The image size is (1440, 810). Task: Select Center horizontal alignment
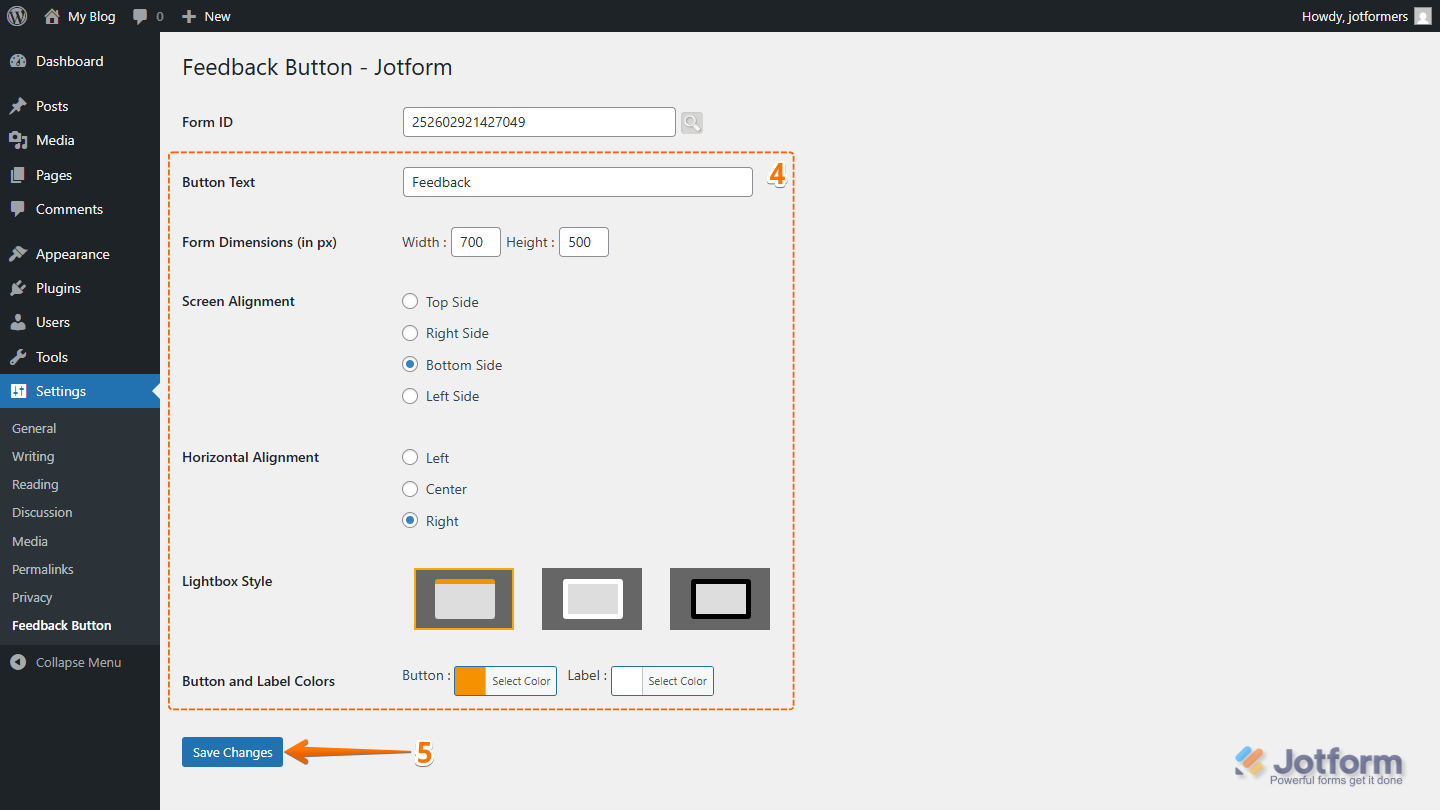coord(410,489)
